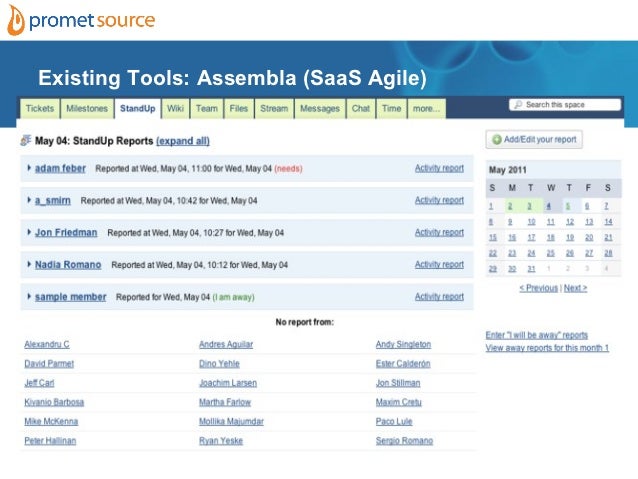Open Maxim Cretu's name link

[x=399, y=402]
